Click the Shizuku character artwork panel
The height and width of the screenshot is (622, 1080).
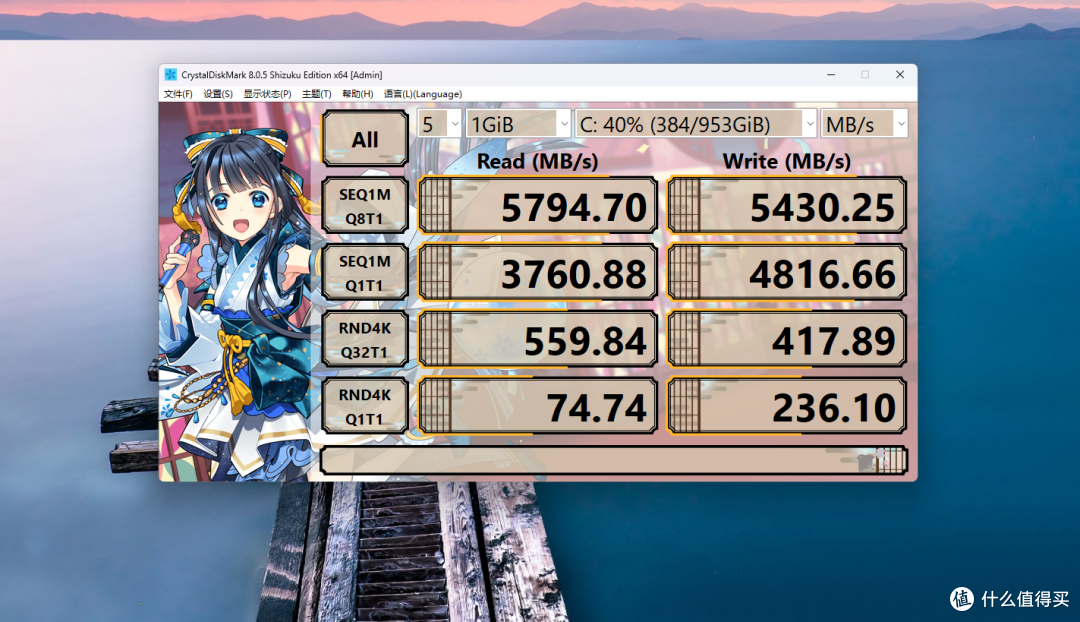tap(238, 293)
